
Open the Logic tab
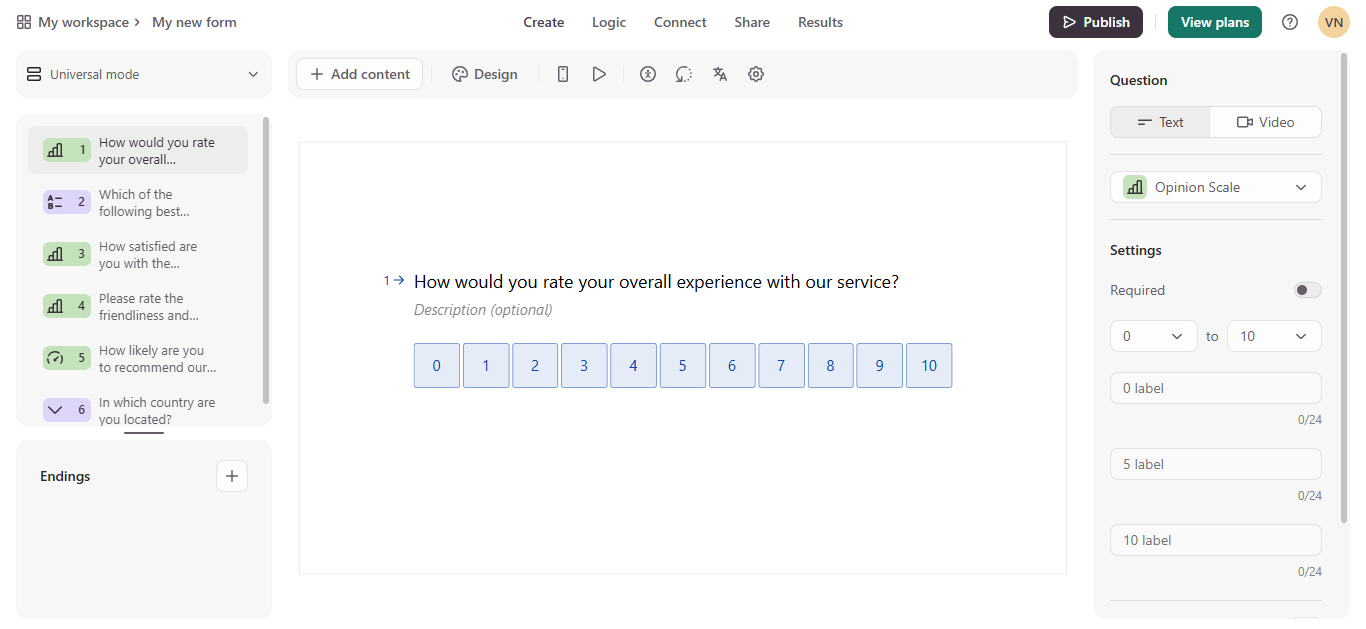608,21
